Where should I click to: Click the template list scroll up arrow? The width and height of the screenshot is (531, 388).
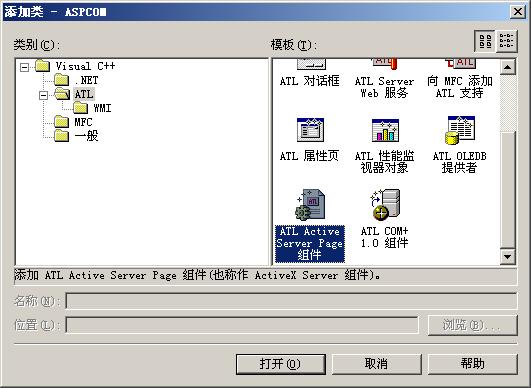tap(507, 67)
